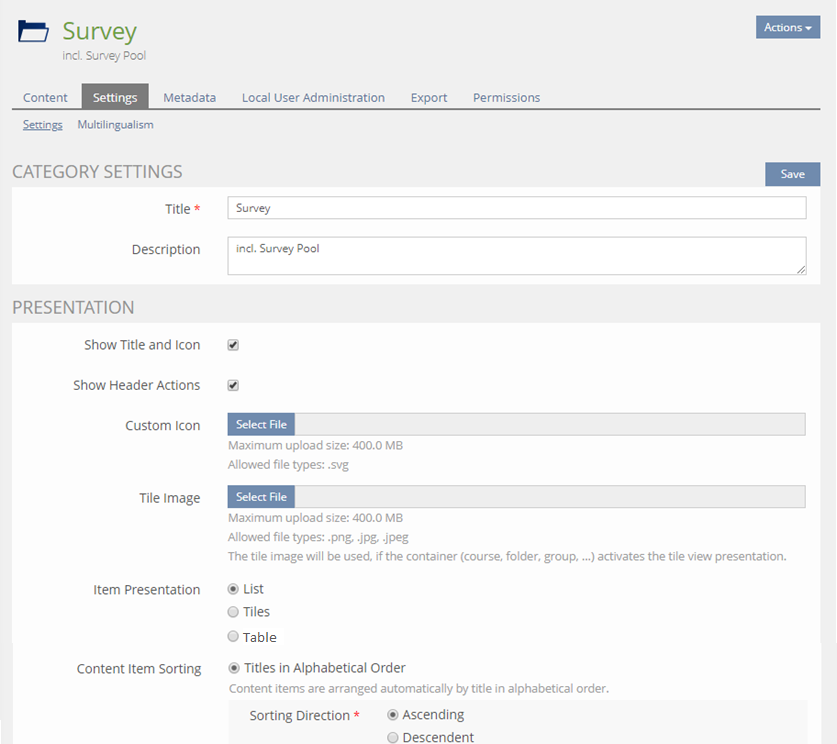The width and height of the screenshot is (837, 744).
Task: Open the Export tab
Action: 429,97
